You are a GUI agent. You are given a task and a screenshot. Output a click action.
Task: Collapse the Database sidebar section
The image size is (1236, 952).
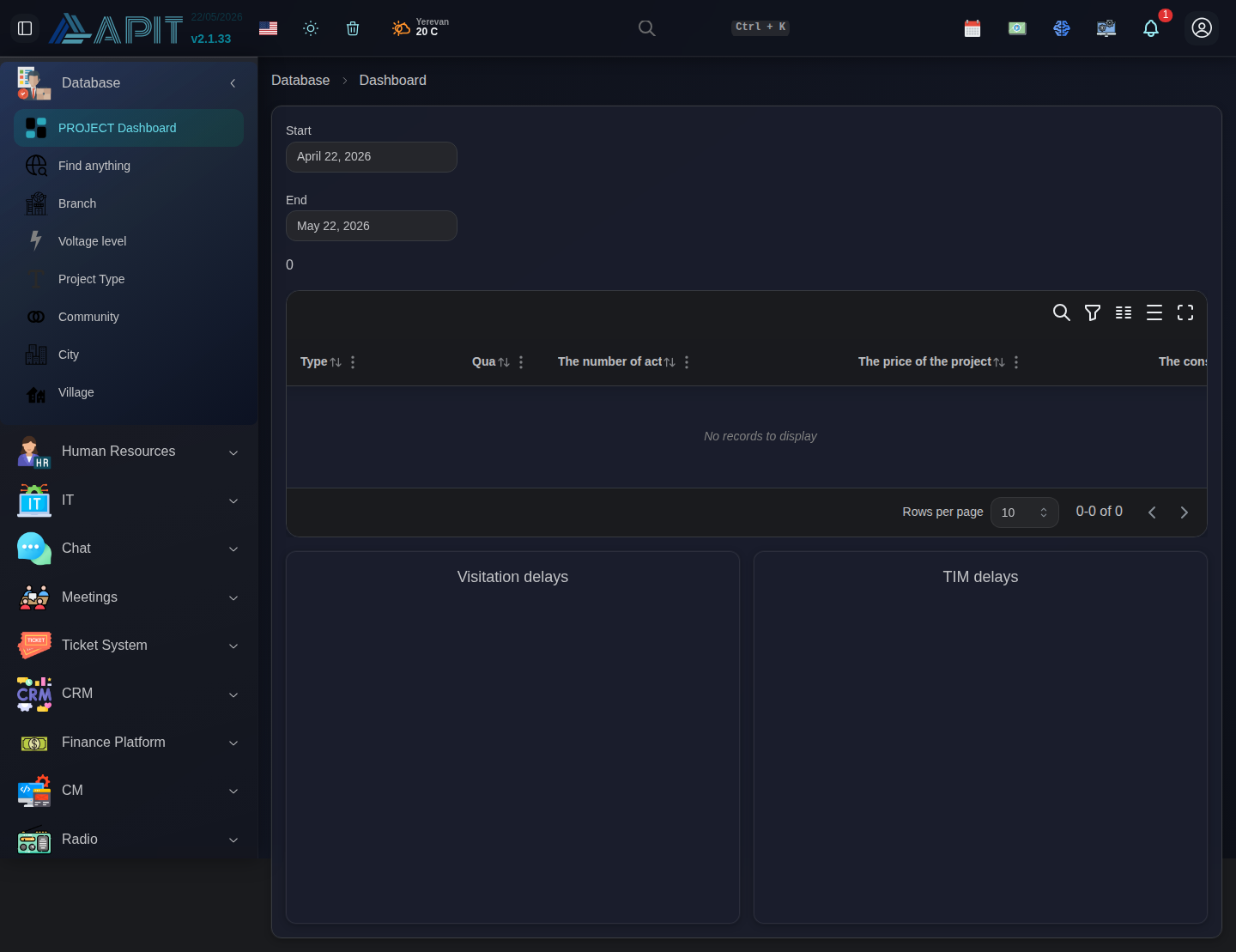pyautogui.click(x=233, y=83)
